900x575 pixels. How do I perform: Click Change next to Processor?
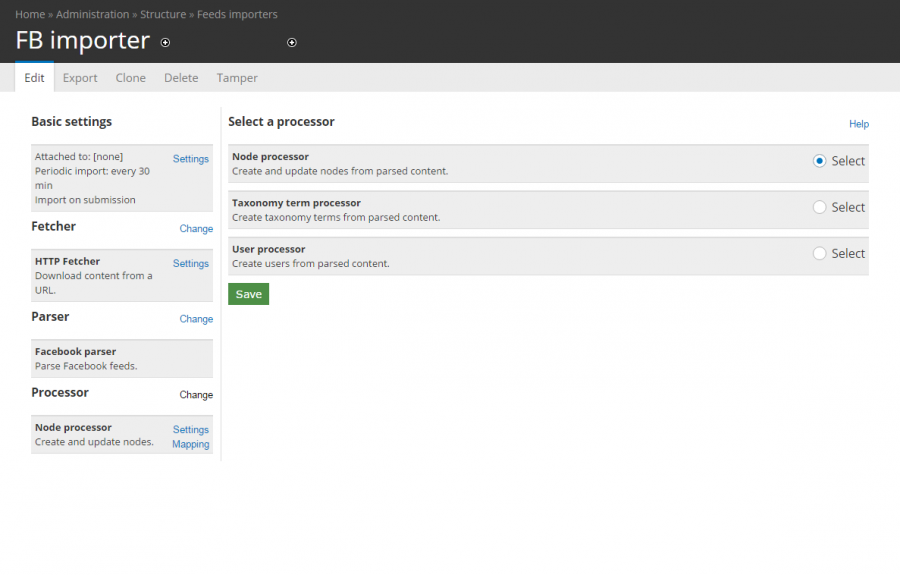click(x=196, y=395)
